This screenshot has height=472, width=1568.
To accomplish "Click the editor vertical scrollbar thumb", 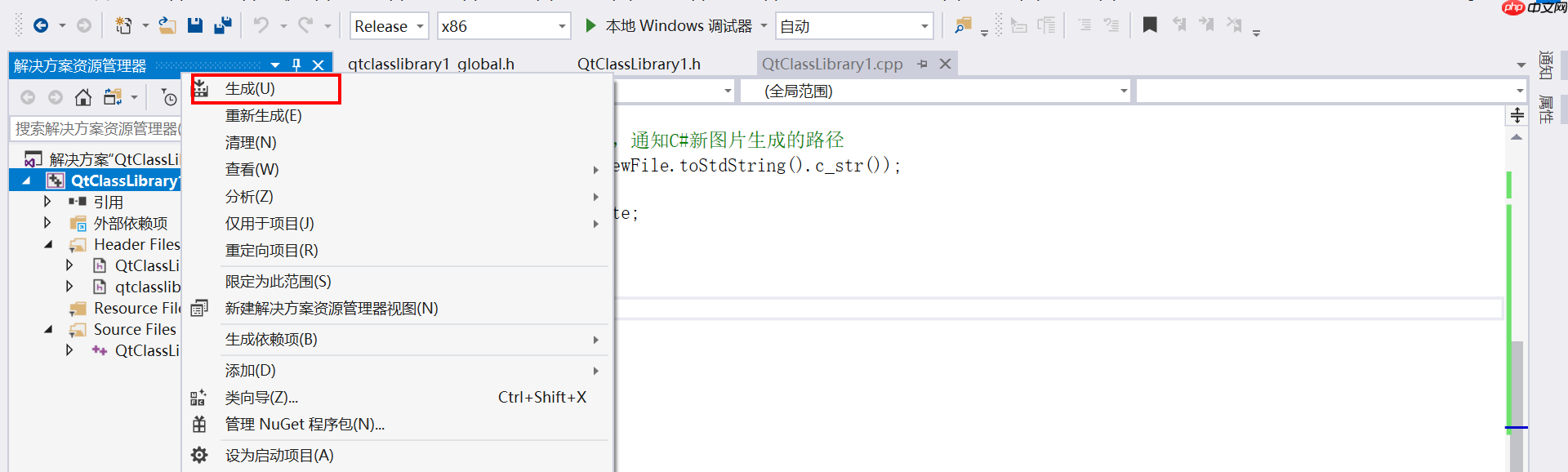I will point(1517,406).
